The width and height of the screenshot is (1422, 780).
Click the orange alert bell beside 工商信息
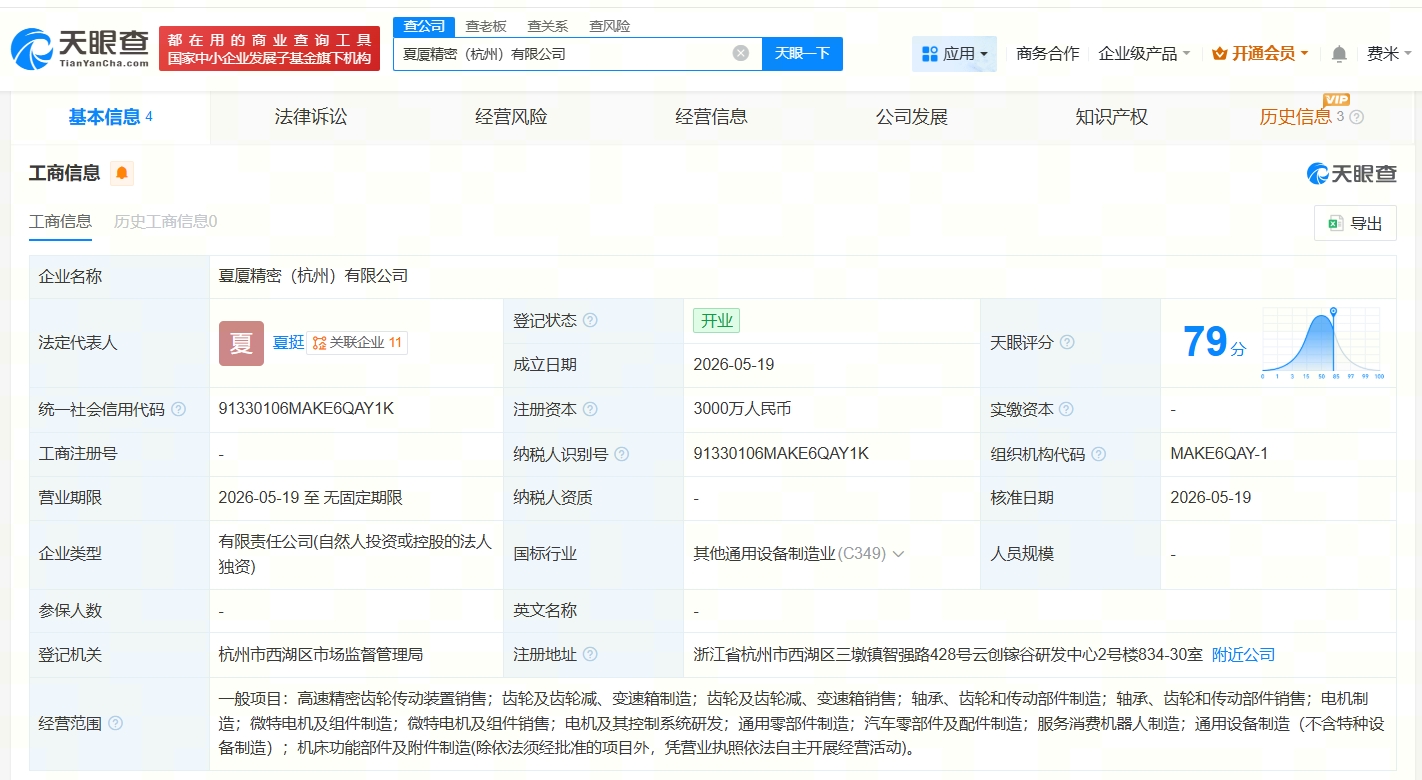tap(122, 173)
